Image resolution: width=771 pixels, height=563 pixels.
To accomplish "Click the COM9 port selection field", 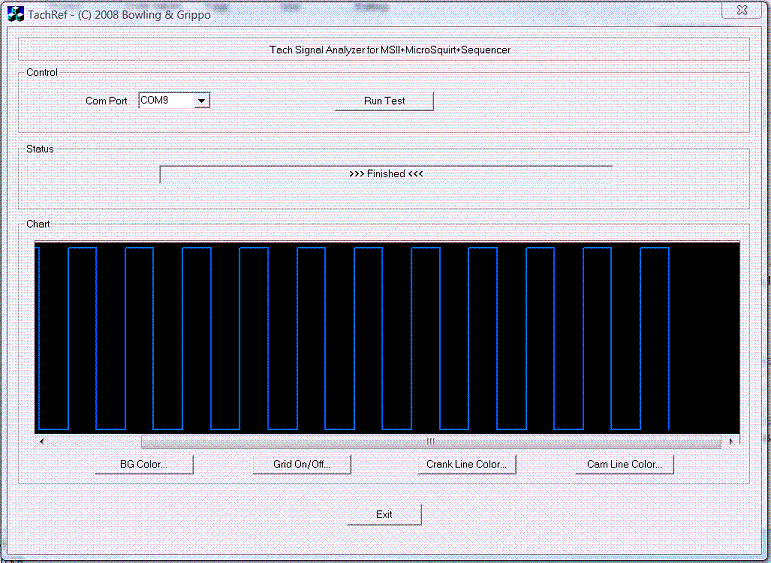I will click(x=175, y=101).
